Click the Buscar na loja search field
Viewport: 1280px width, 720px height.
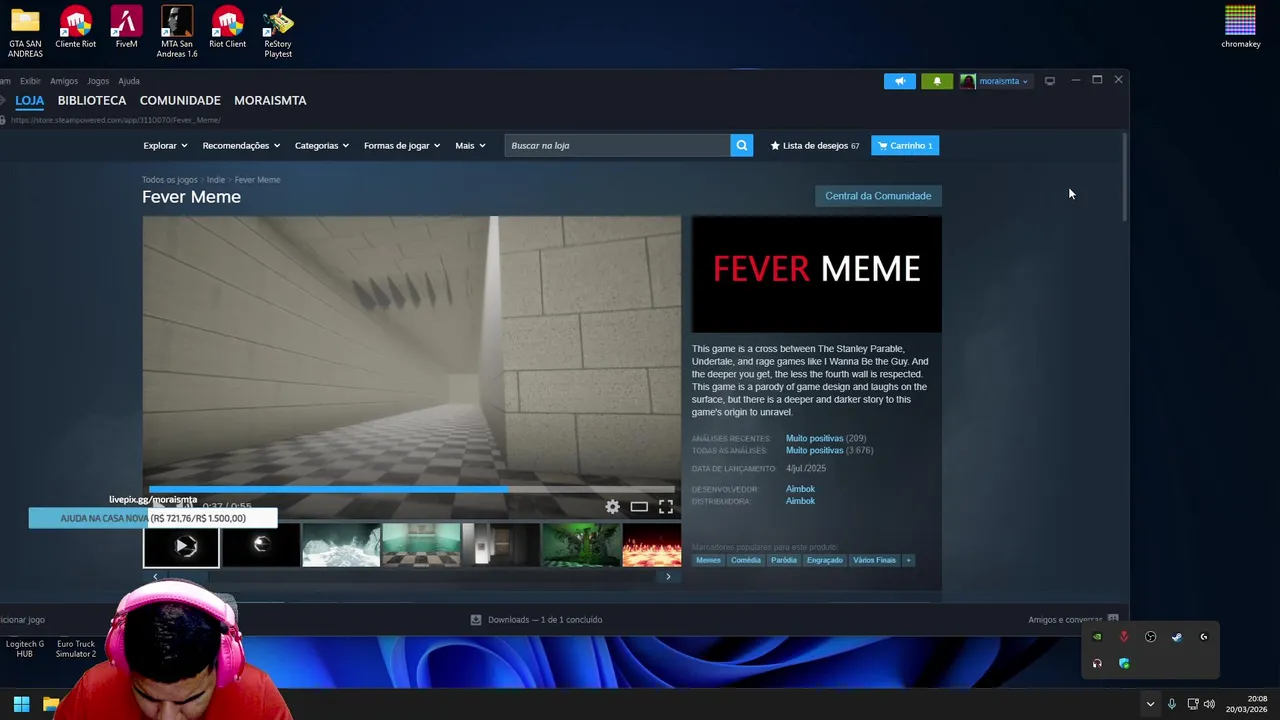point(617,146)
